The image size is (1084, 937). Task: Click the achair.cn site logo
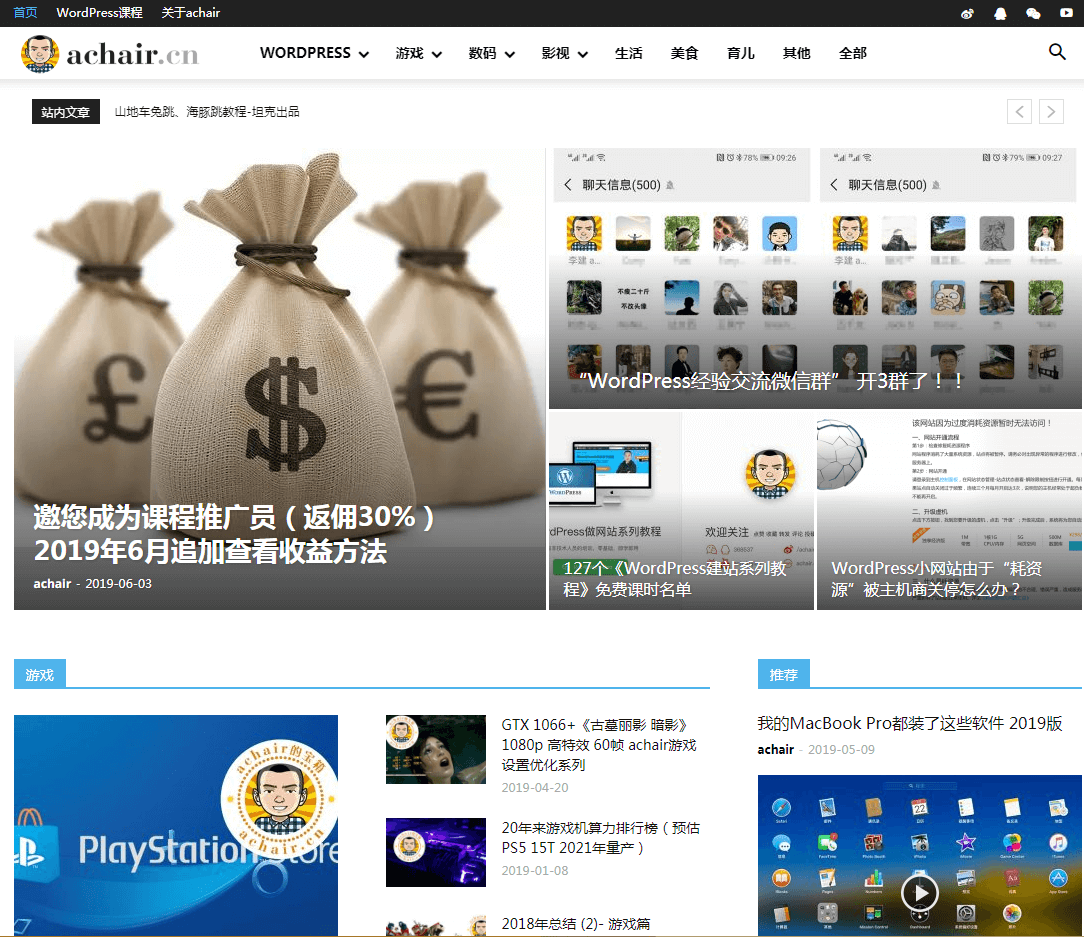110,54
